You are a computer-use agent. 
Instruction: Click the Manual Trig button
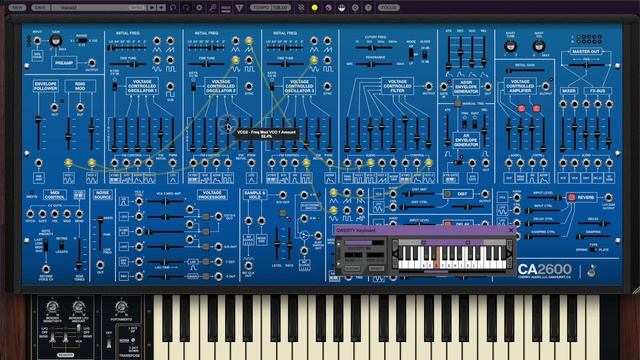(x=458, y=104)
